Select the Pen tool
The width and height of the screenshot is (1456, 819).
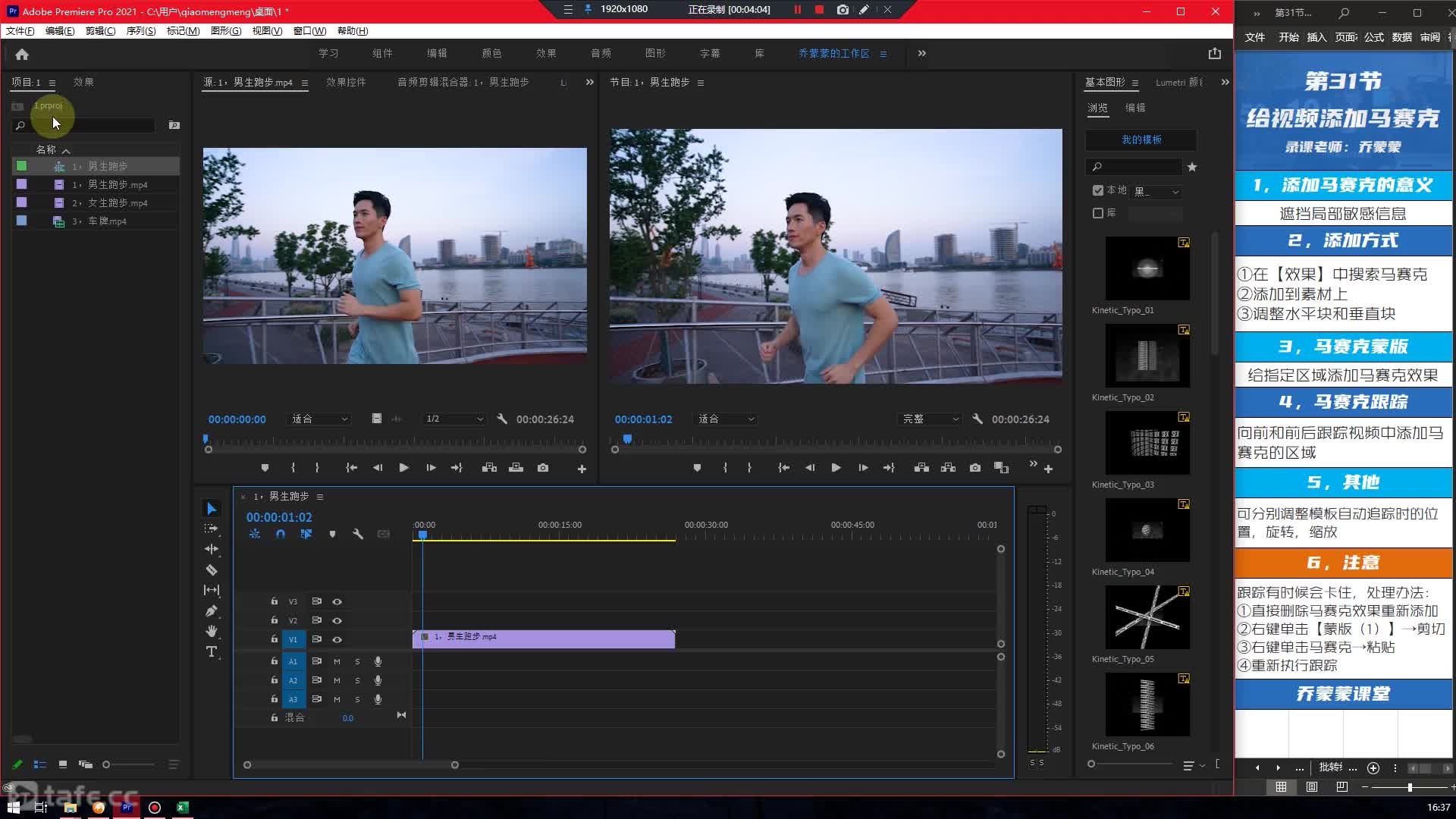(212, 610)
